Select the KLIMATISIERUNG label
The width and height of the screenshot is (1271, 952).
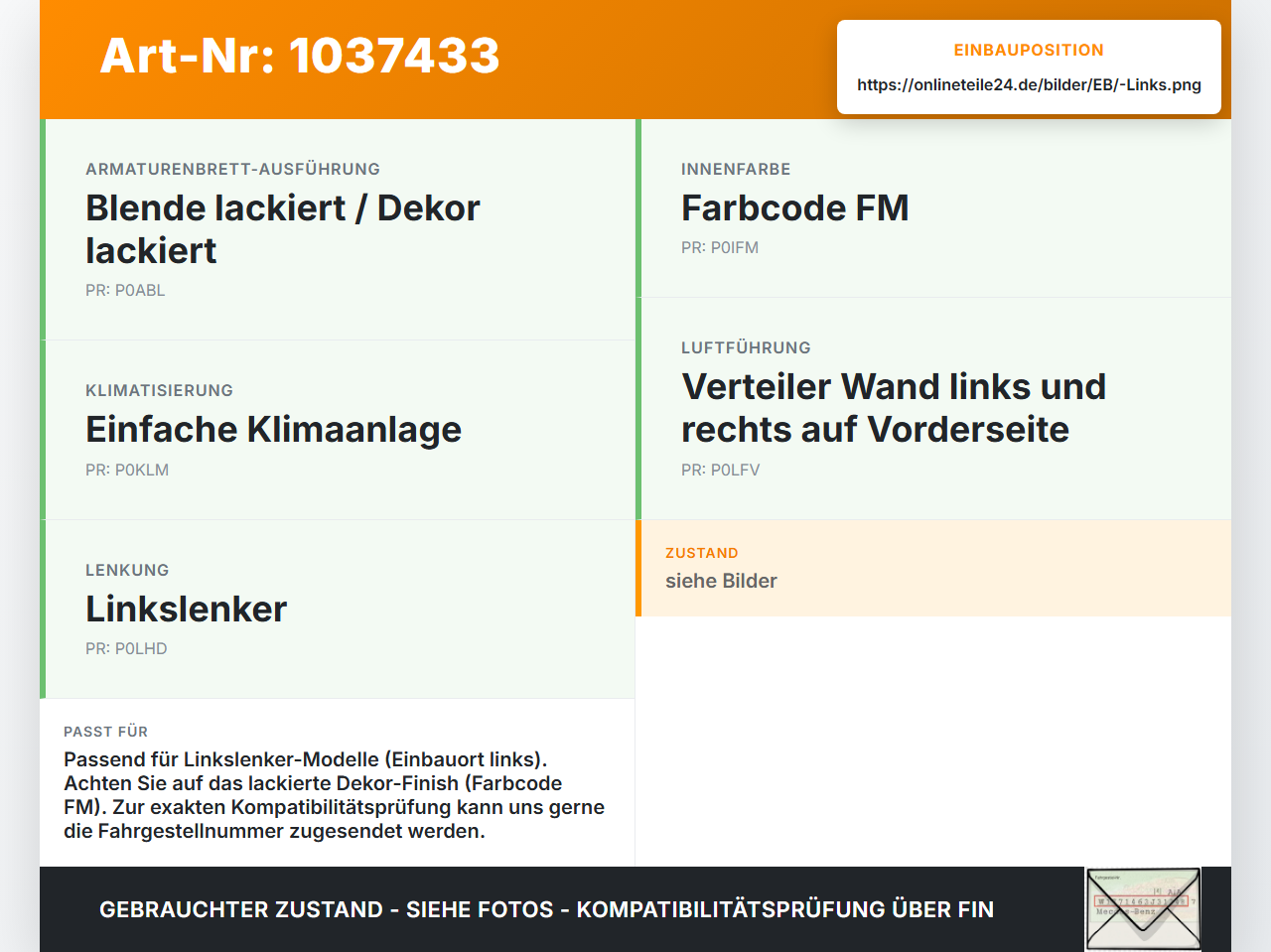[159, 390]
